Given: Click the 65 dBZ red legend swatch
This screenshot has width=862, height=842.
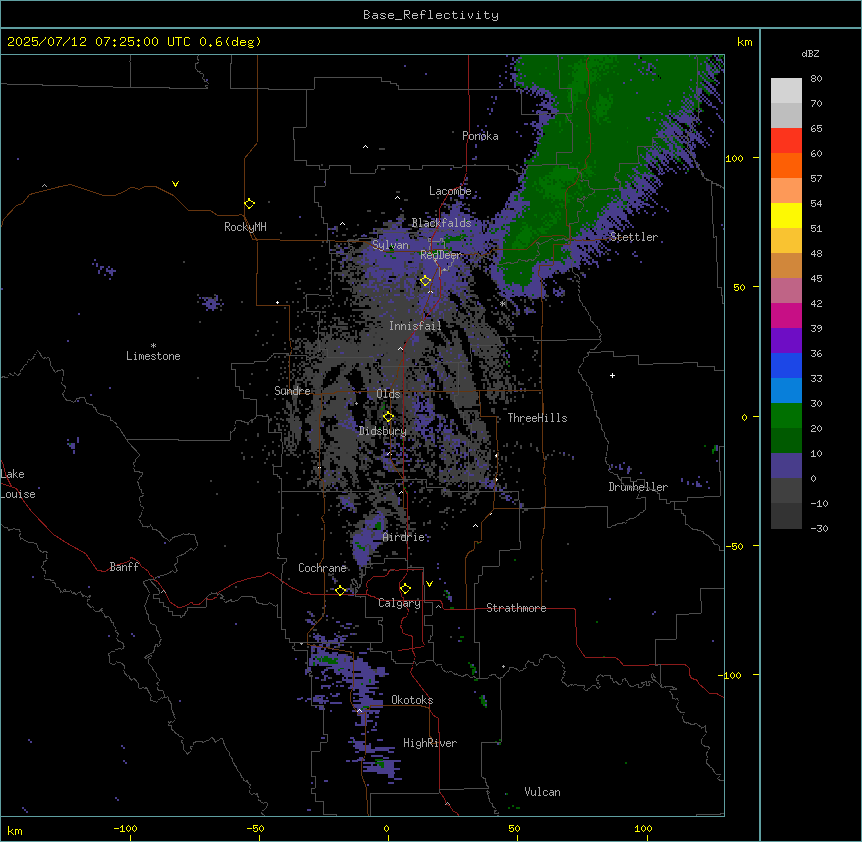Looking at the screenshot, I should 786,140.
